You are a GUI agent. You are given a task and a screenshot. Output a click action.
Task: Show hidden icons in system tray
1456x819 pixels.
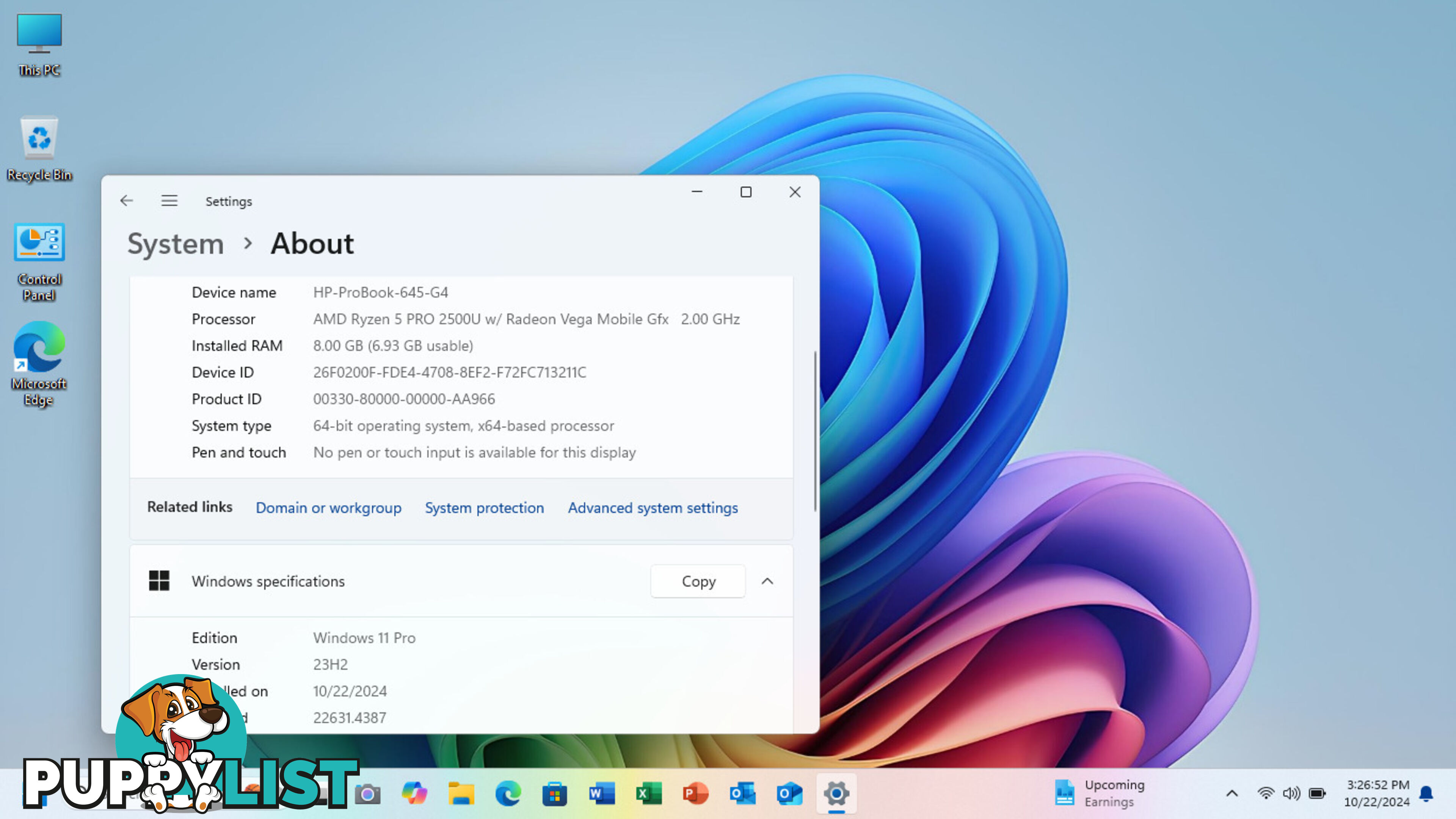click(x=1232, y=794)
